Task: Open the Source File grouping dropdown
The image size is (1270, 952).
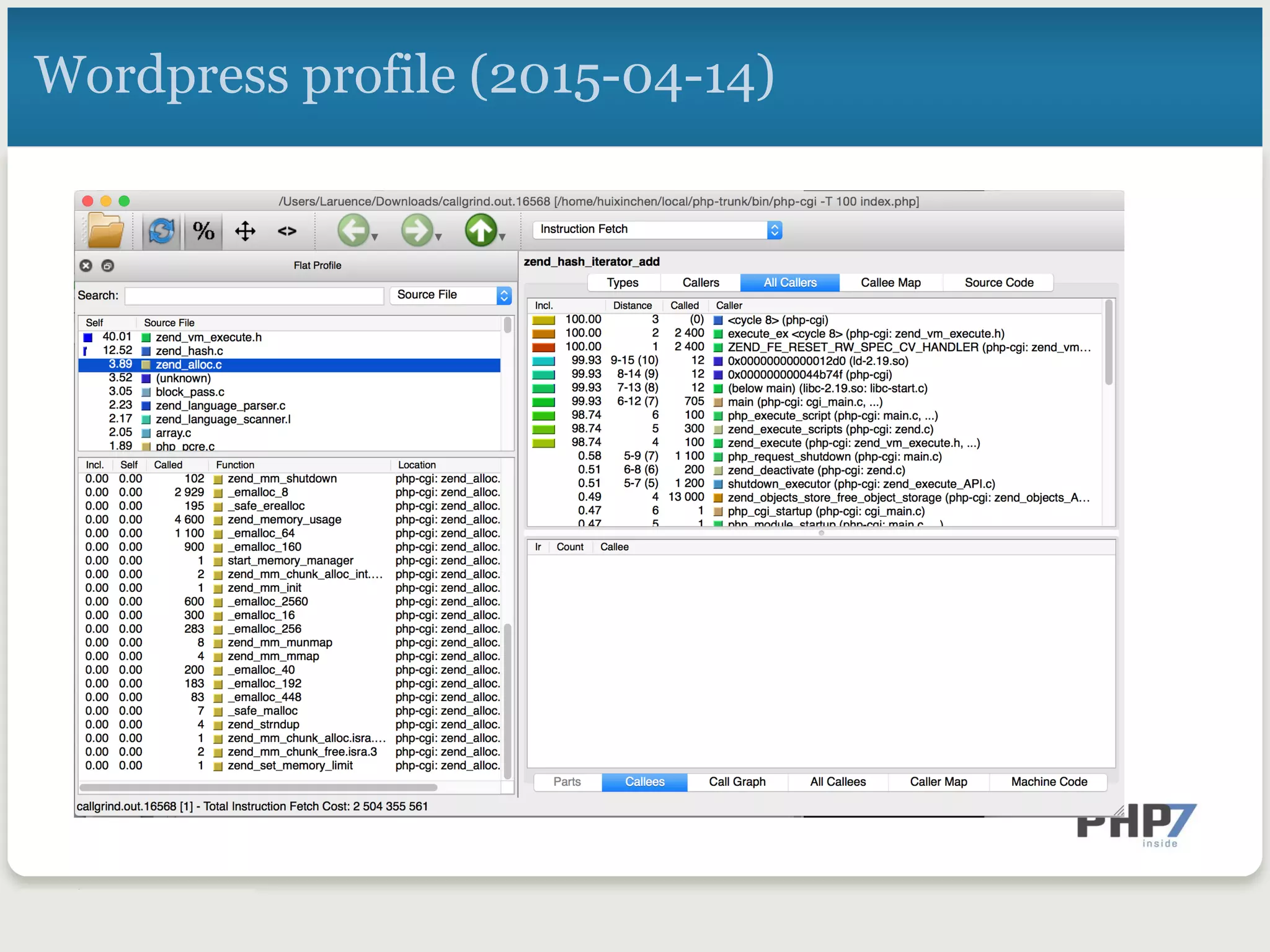Action: click(x=451, y=295)
